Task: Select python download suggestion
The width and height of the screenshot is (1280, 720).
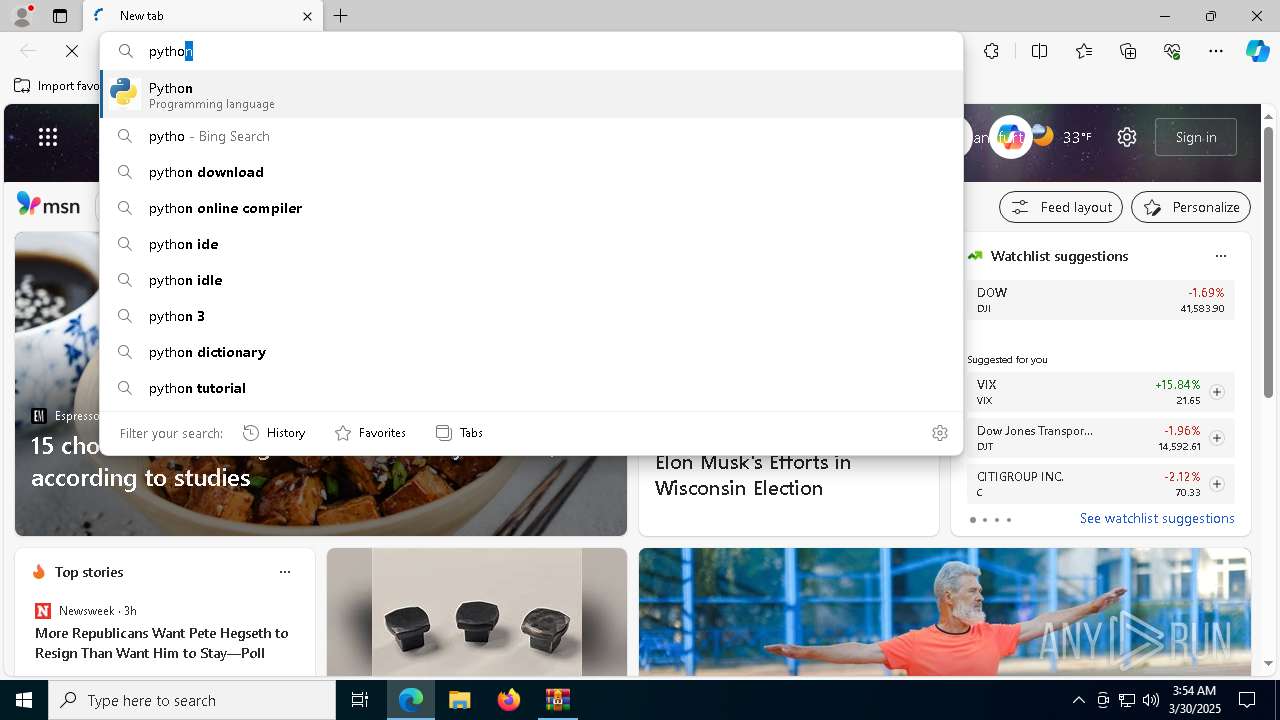Action: pos(531,172)
